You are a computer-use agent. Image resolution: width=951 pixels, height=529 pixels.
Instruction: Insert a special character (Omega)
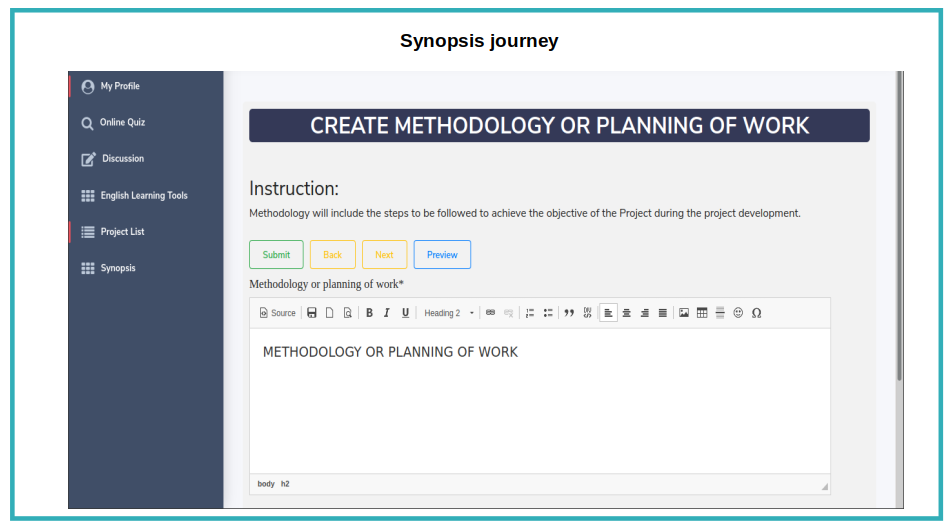click(x=756, y=313)
